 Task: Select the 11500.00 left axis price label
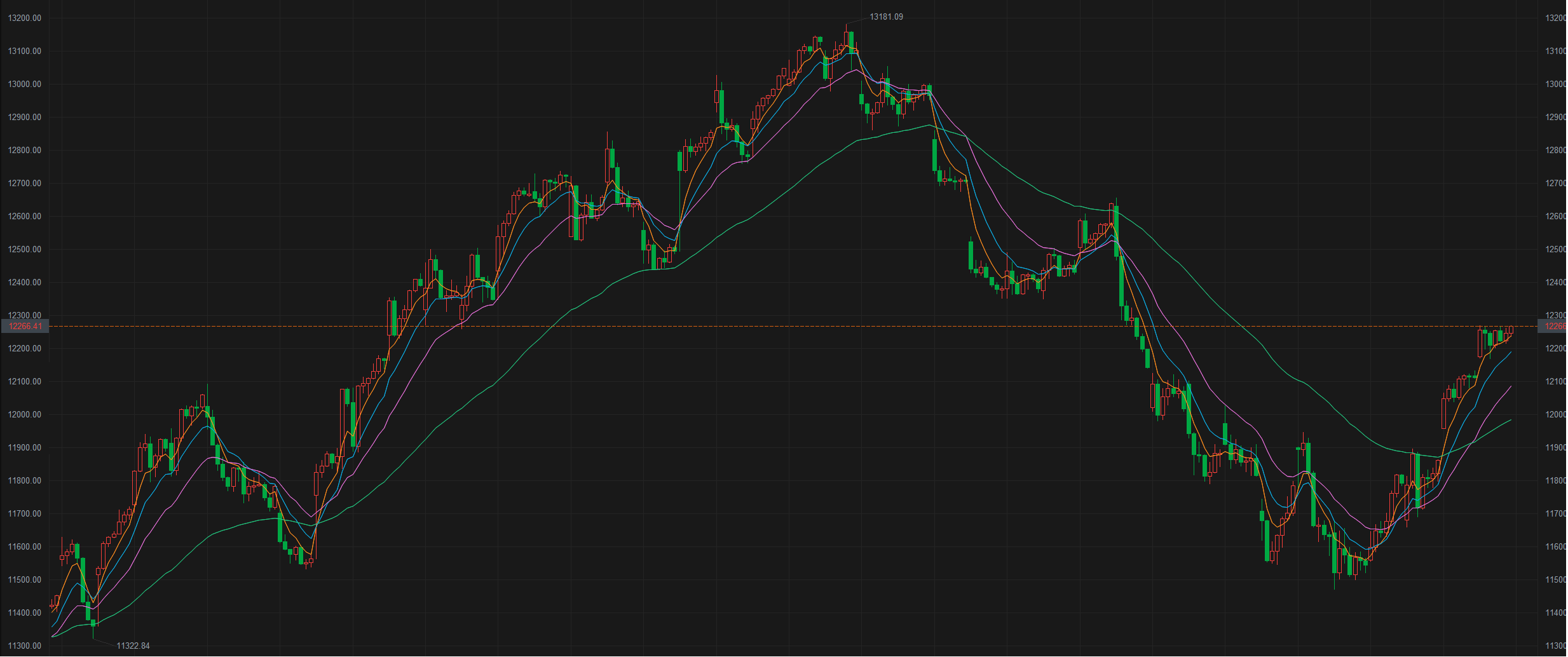(24, 579)
